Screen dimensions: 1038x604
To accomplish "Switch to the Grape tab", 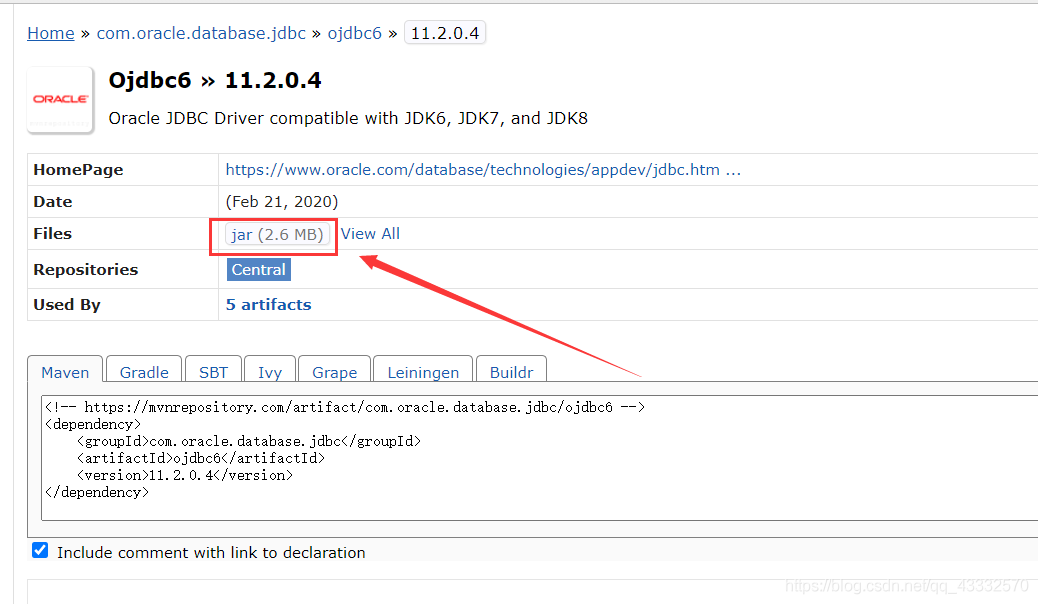I will coord(334,371).
